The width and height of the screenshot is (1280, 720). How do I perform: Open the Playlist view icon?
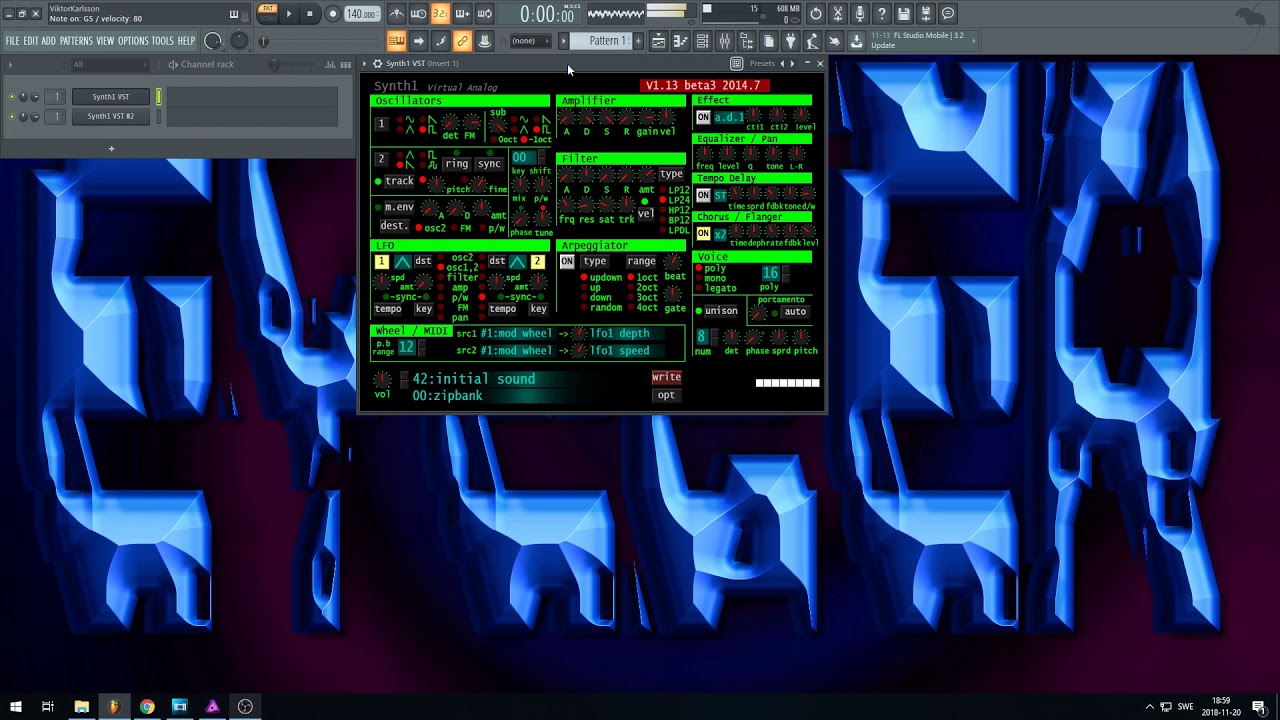659,41
